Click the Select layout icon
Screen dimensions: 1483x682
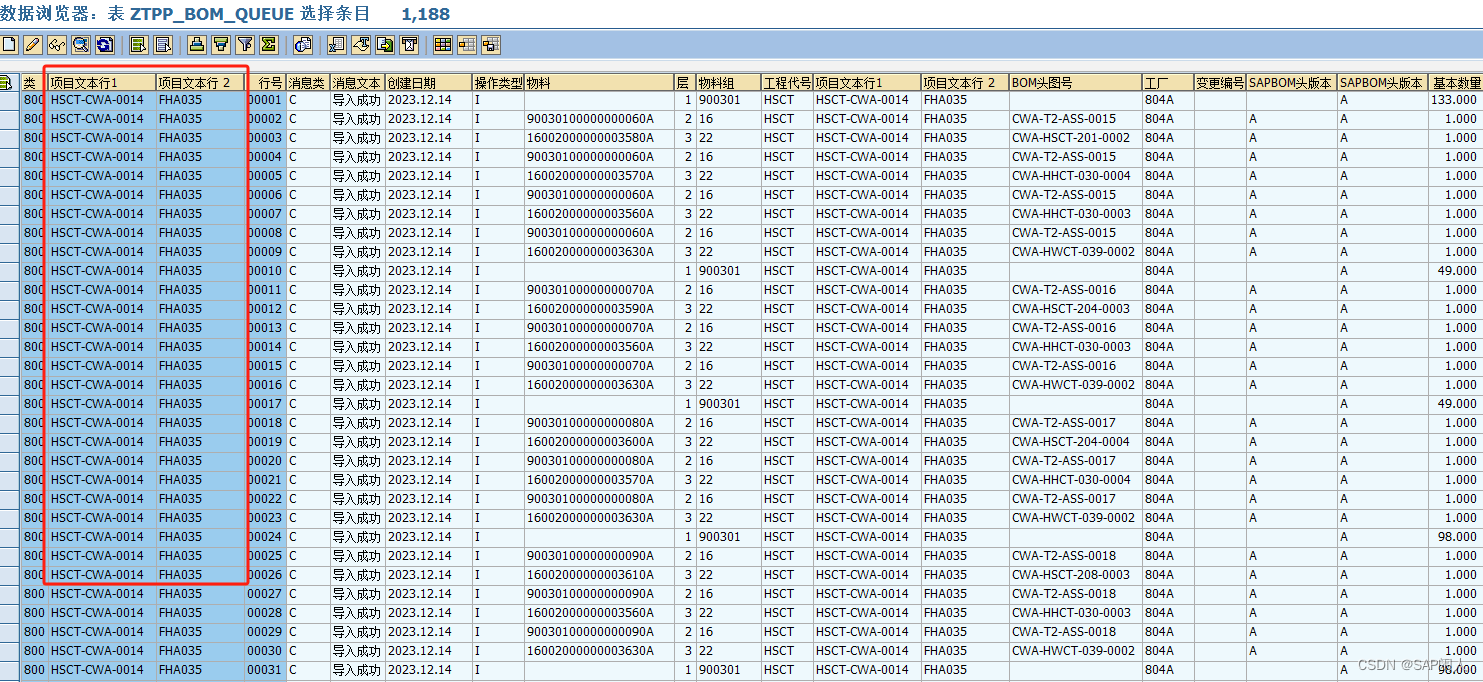pyautogui.click(x=467, y=45)
